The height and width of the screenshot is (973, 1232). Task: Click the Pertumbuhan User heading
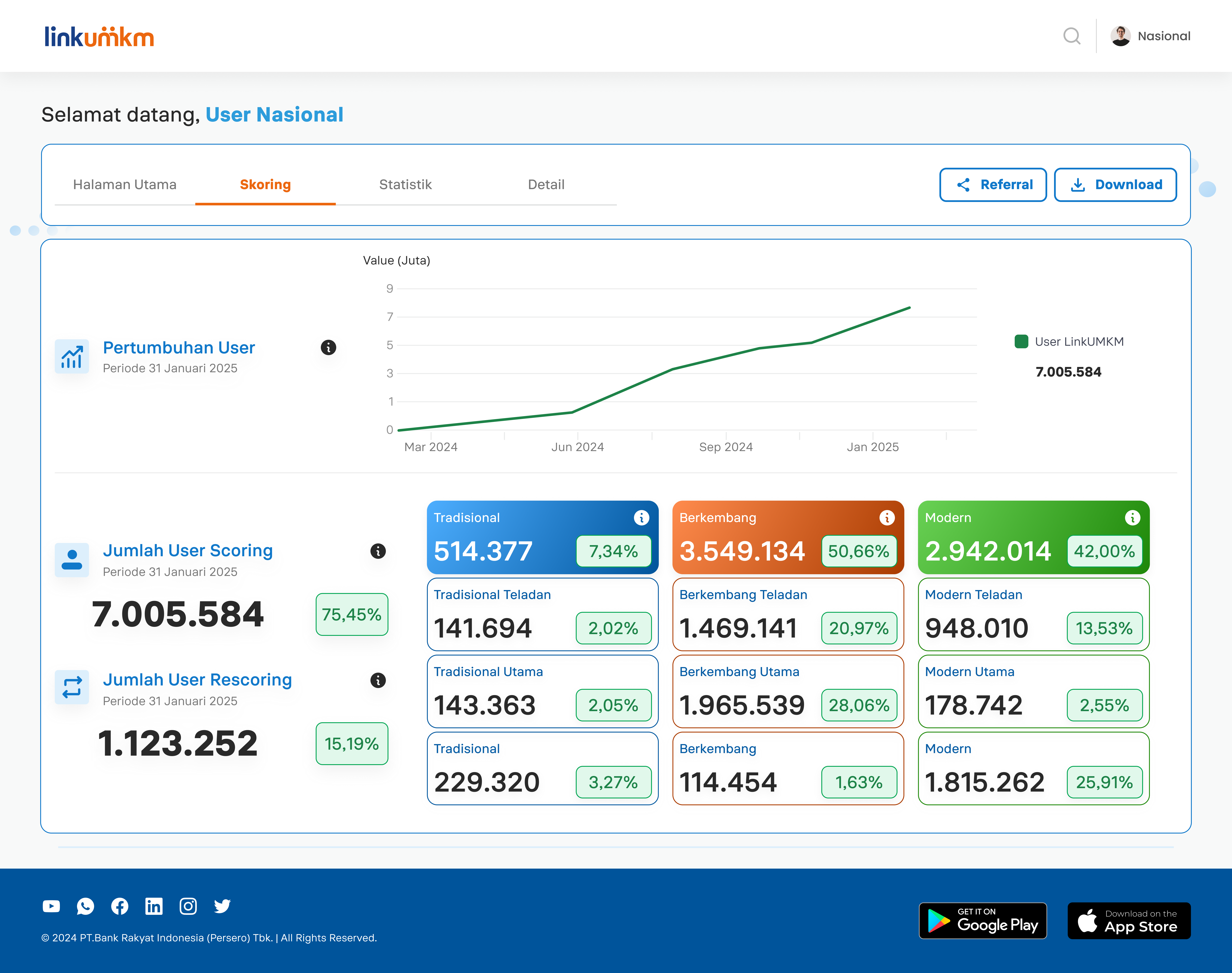pos(179,347)
